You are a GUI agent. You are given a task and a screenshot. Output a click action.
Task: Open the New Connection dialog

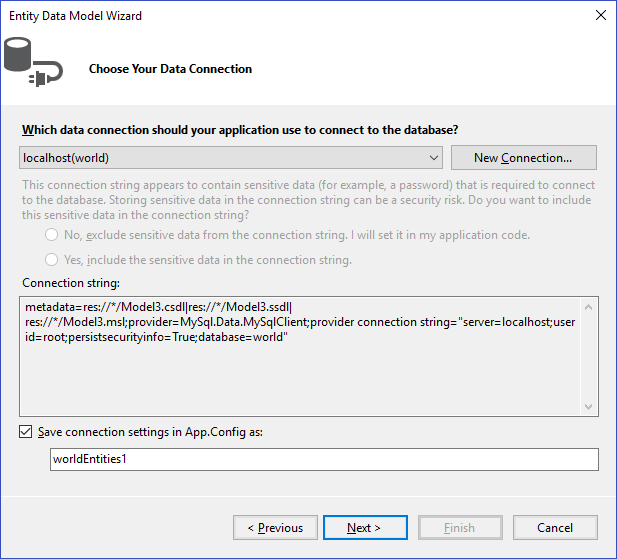tap(523, 158)
